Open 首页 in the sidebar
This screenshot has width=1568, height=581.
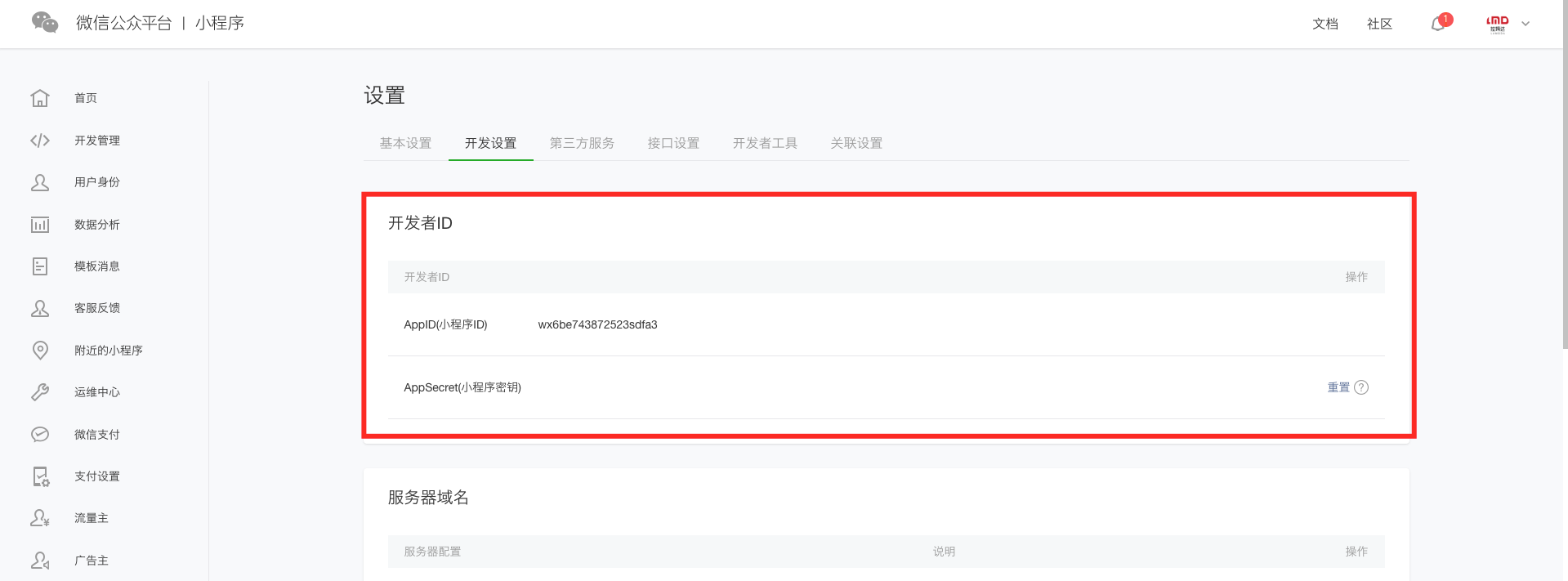[86, 98]
